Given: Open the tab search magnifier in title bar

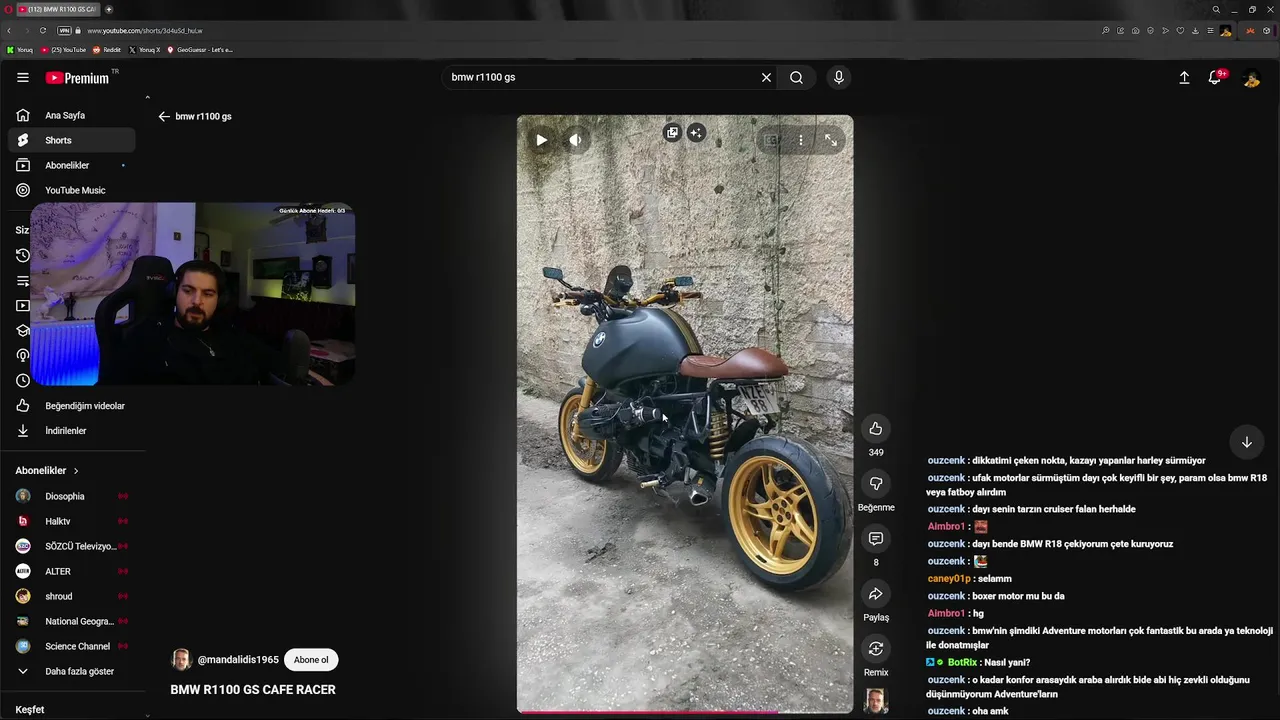Looking at the screenshot, I should coord(1216,9).
